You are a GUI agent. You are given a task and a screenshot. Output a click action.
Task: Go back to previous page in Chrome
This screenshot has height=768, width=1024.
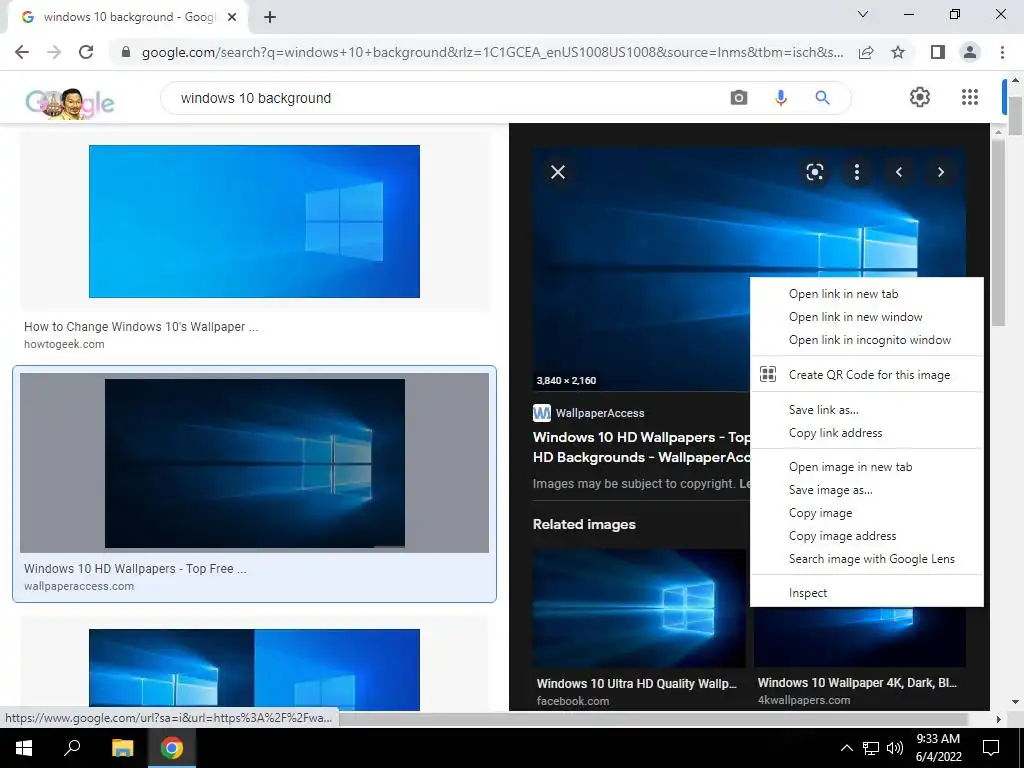click(22, 52)
